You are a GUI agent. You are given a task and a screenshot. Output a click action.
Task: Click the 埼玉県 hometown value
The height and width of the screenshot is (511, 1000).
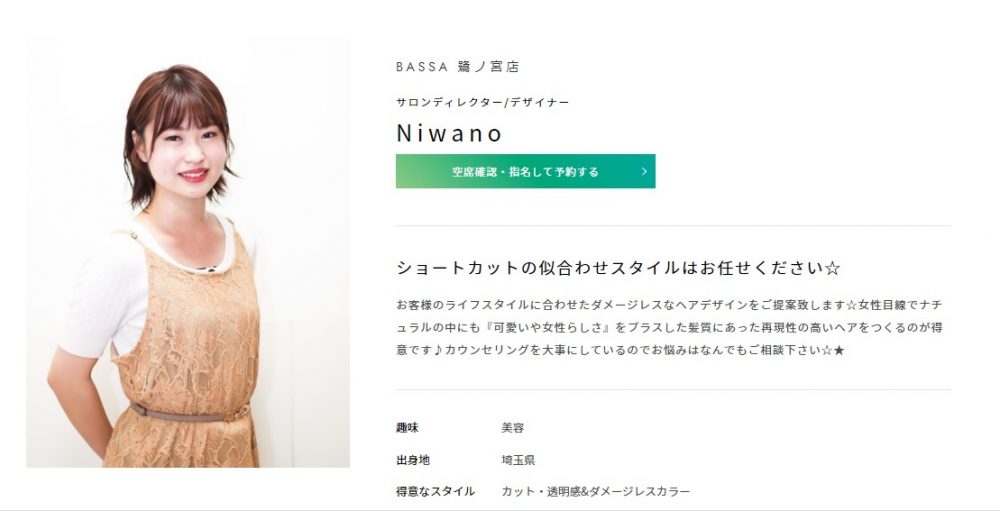click(x=518, y=460)
